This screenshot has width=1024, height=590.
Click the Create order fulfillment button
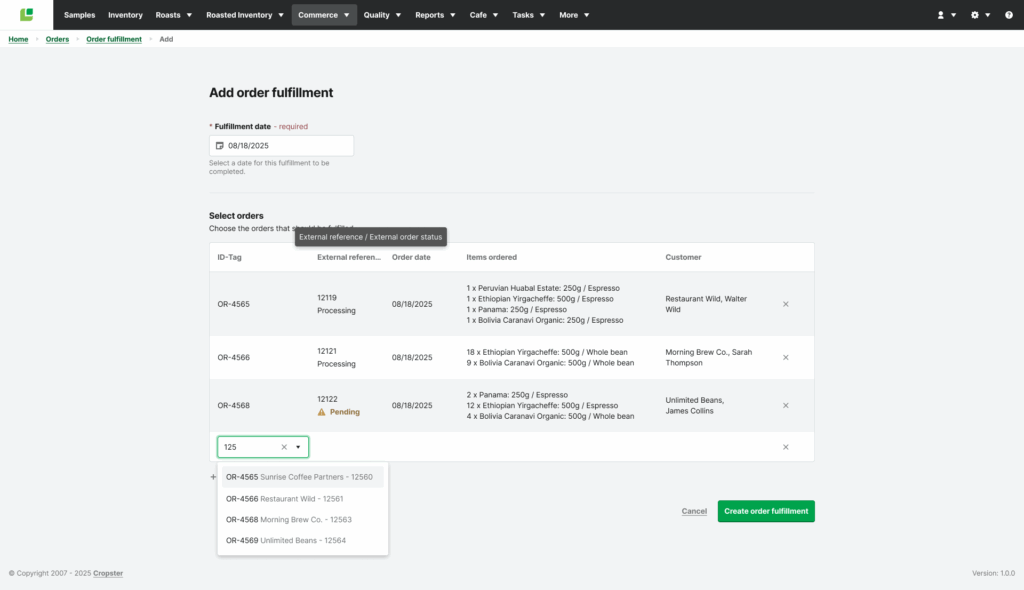point(766,511)
